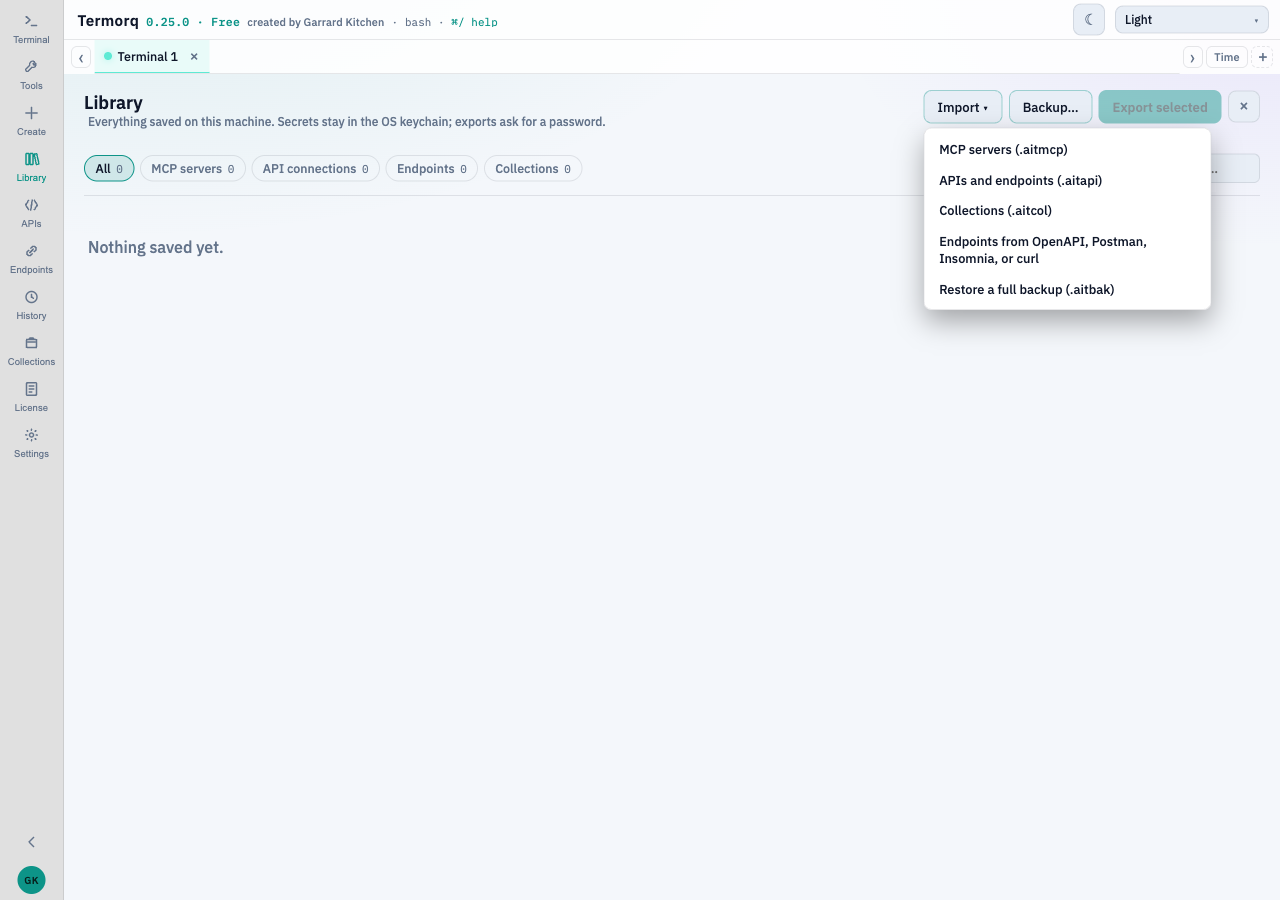This screenshot has width=1280, height=900.
Task: Open Collections in the sidebar
Action: click(31, 350)
